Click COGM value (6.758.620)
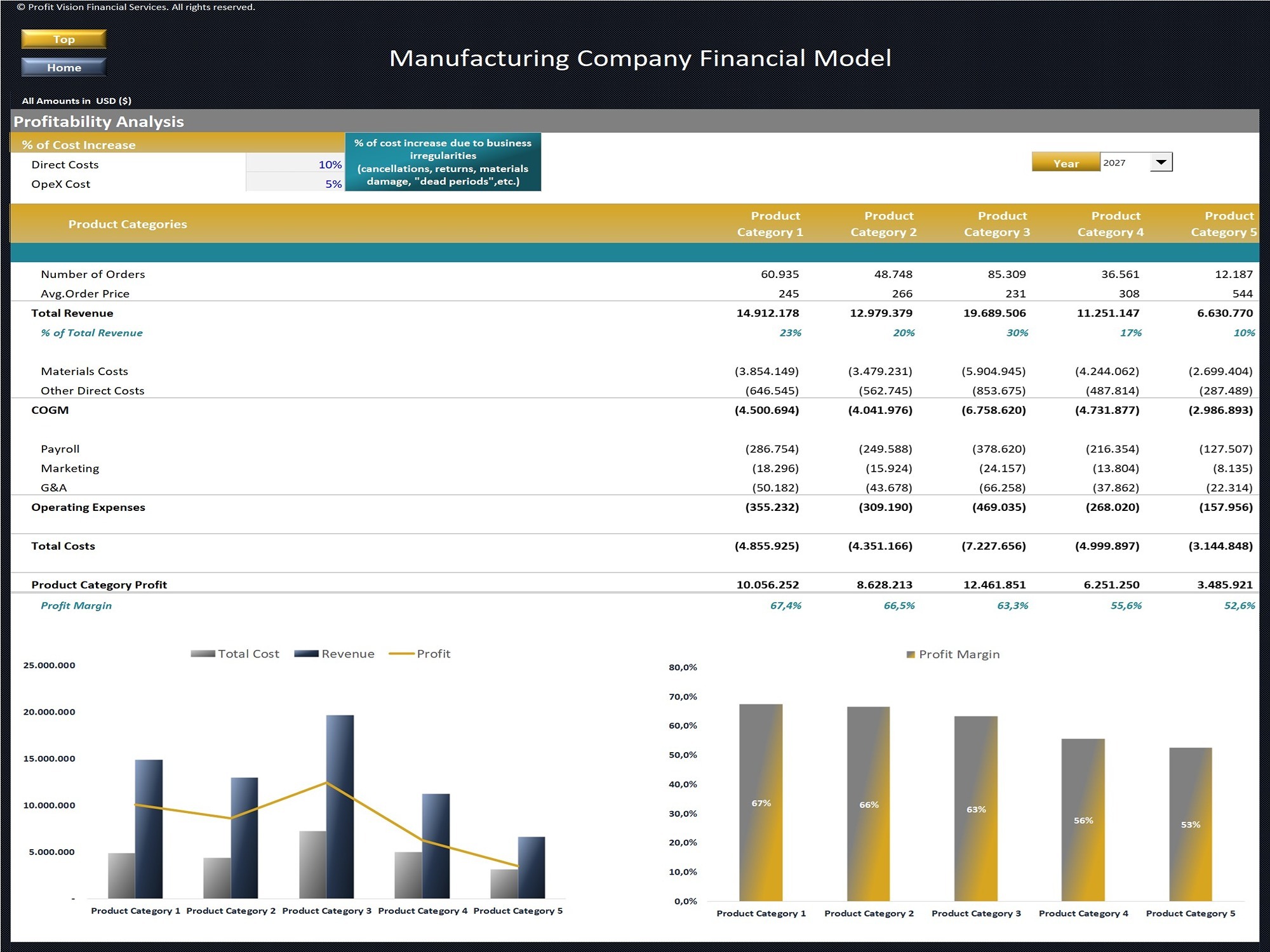Image resolution: width=1270 pixels, height=952 pixels. 994,410
